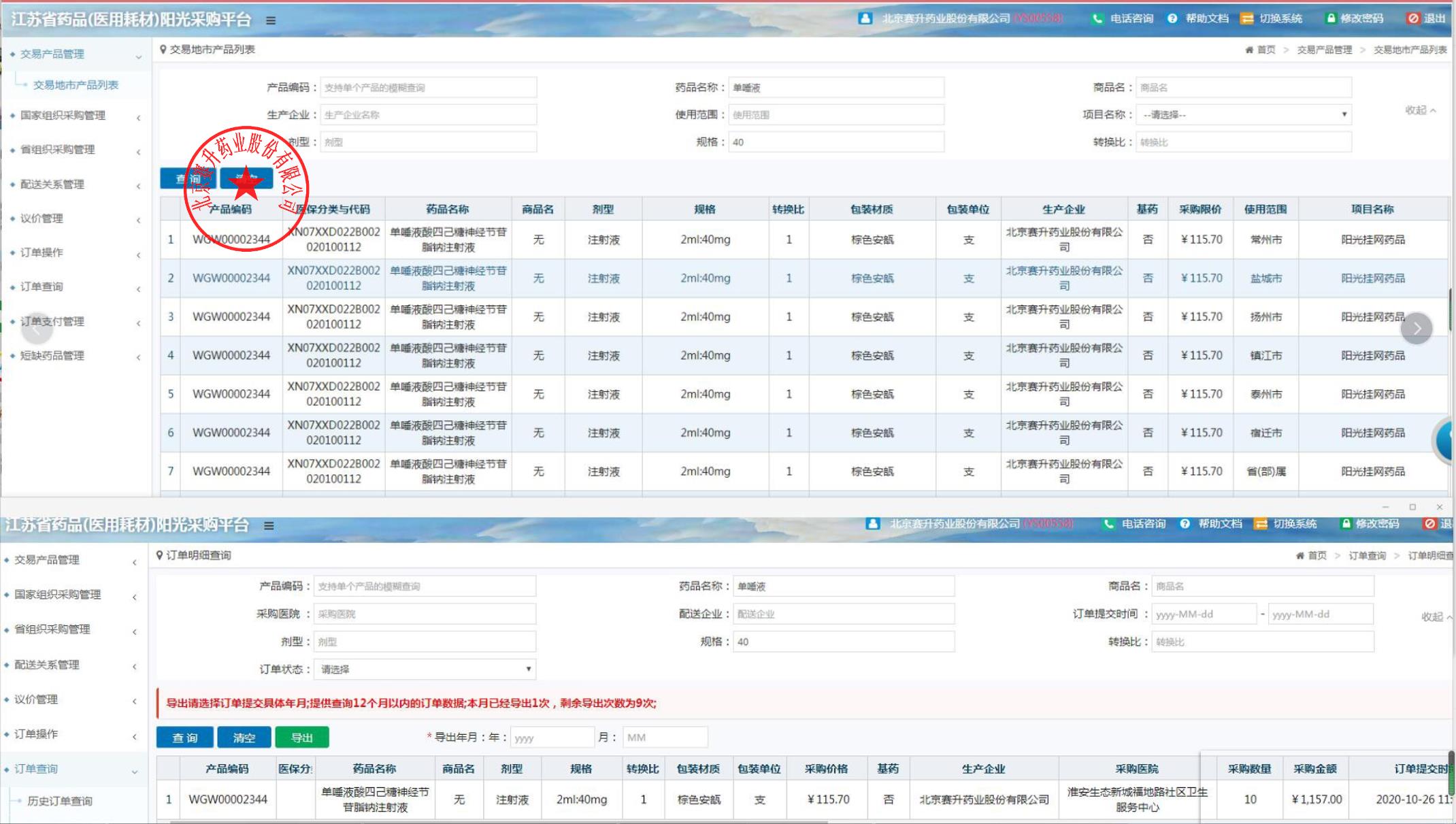Screen dimensions: 1456x824
Task: Focus 使用范围 input field
Action: (836, 115)
